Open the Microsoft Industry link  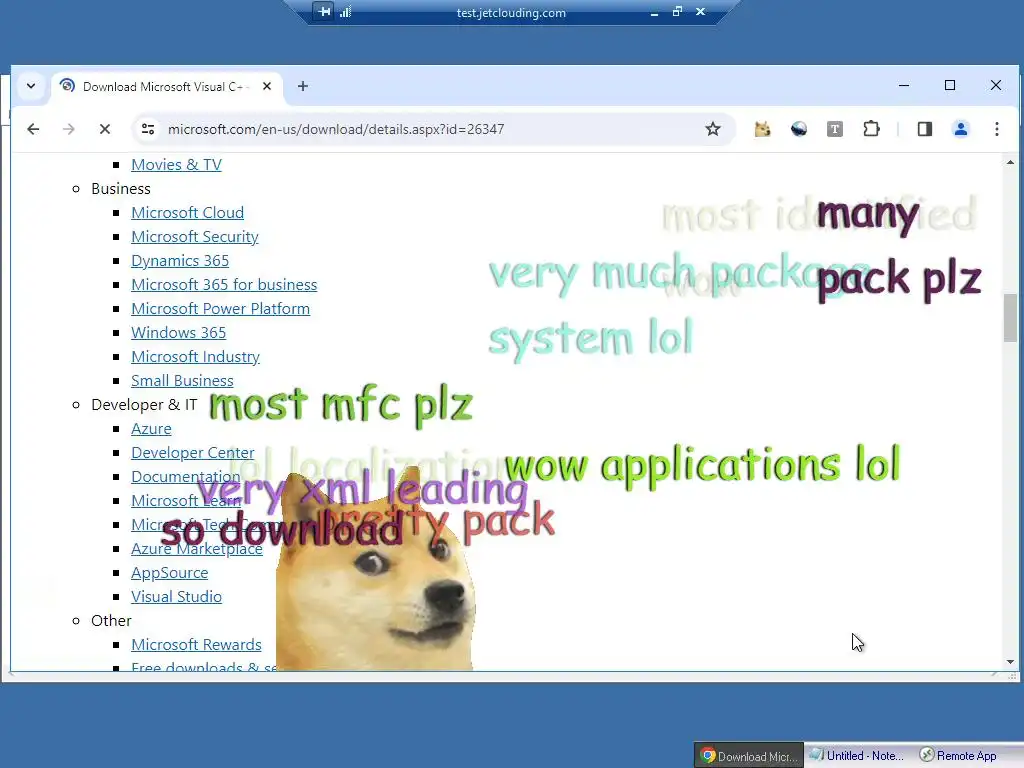coord(195,357)
